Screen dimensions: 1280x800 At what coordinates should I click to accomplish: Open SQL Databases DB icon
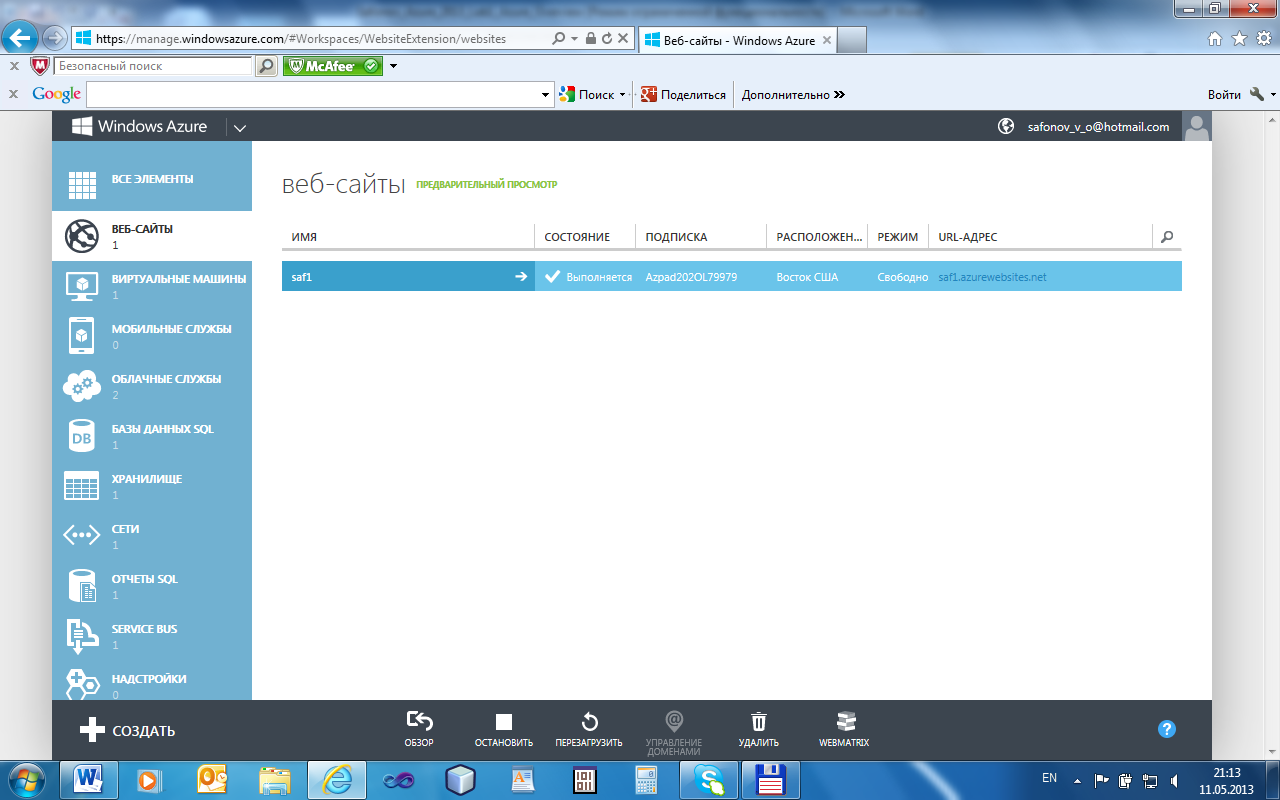coord(82,436)
